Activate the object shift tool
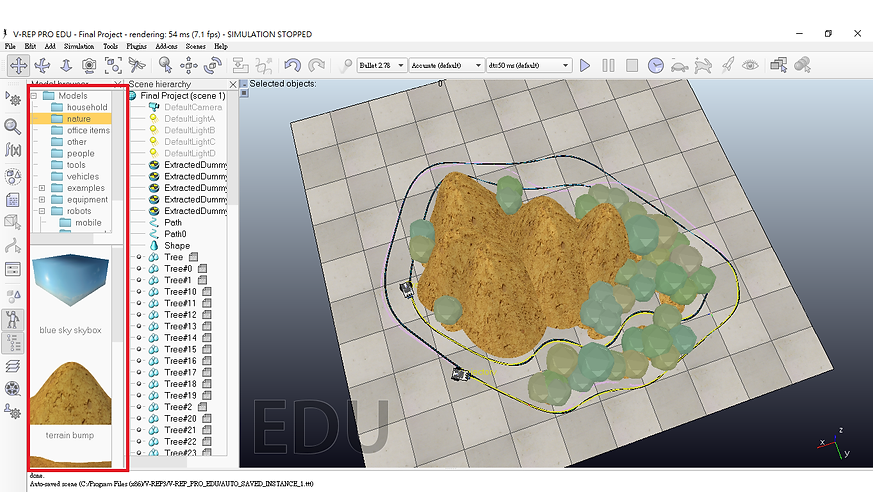This screenshot has width=873, height=492. point(189,66)
